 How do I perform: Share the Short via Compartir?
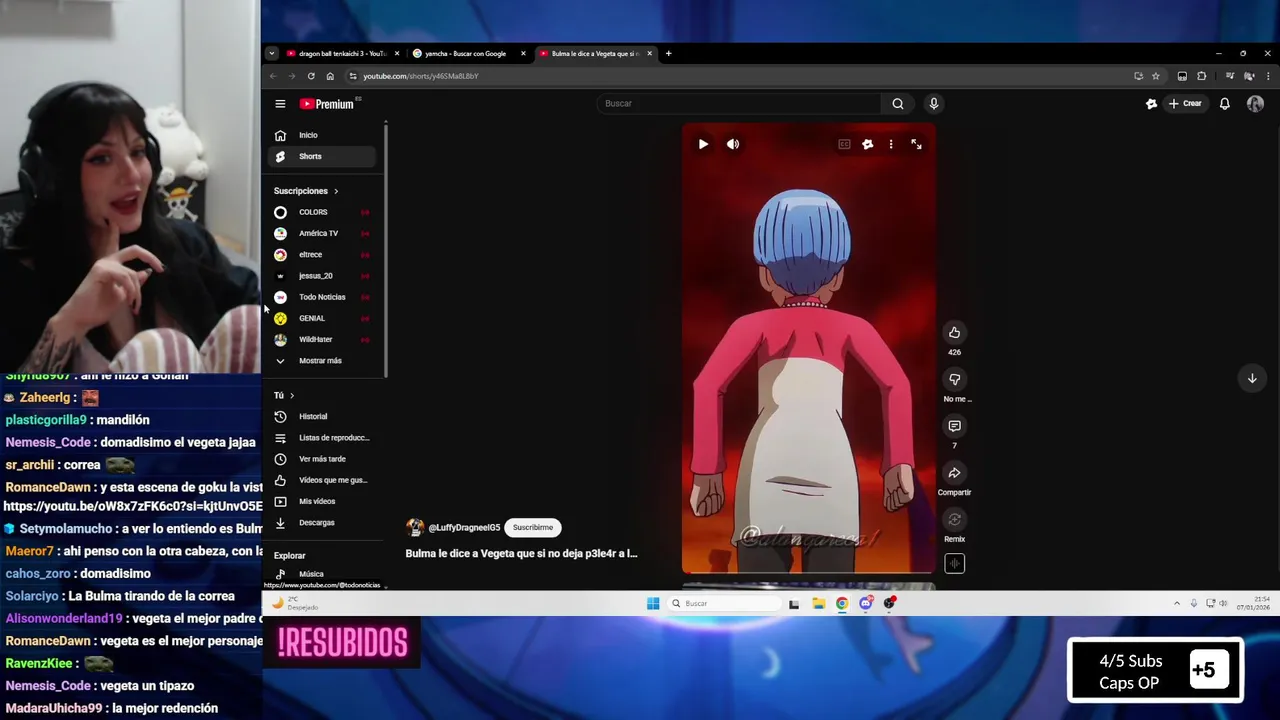point(954,473)
